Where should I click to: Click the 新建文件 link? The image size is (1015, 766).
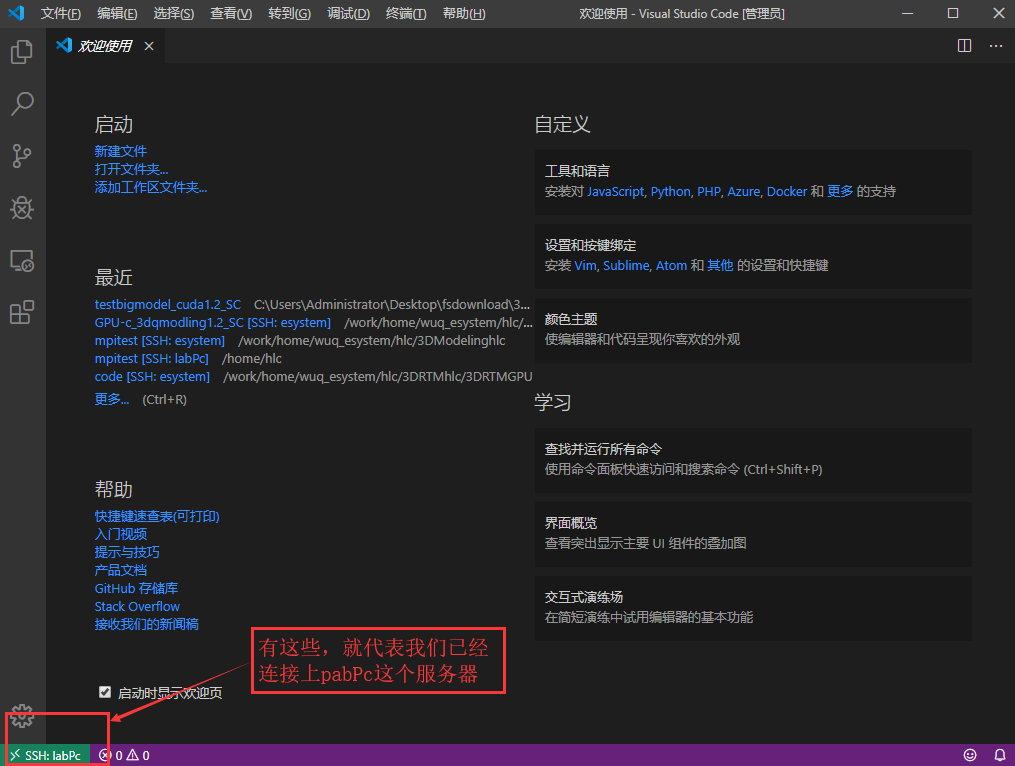(x=120, y=151)
